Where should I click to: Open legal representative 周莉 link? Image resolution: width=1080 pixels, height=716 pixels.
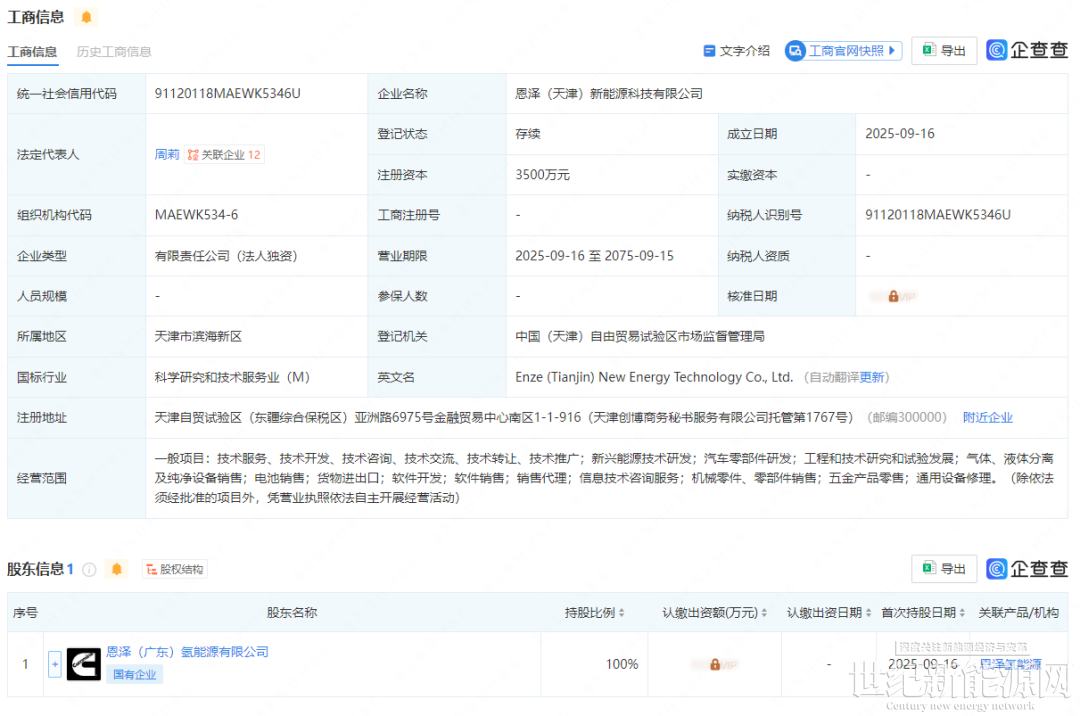[x=167, y=155]
